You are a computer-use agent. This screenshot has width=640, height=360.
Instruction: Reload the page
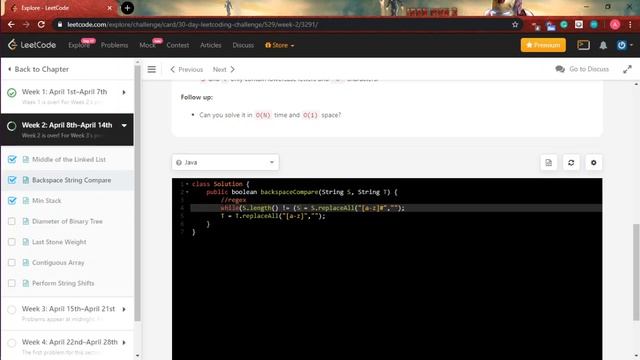coord(41,24)
